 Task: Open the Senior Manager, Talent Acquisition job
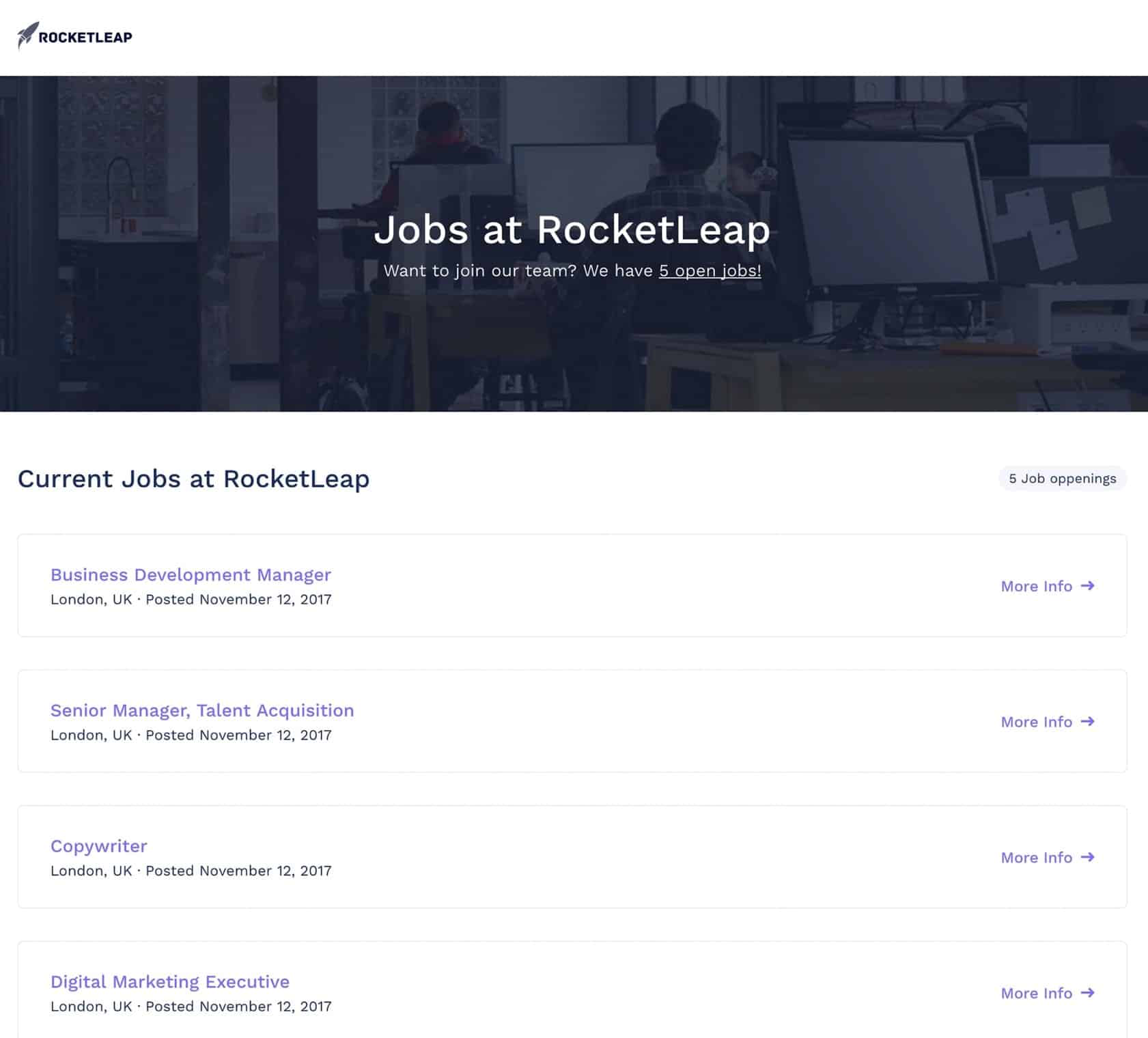(202, 711)
